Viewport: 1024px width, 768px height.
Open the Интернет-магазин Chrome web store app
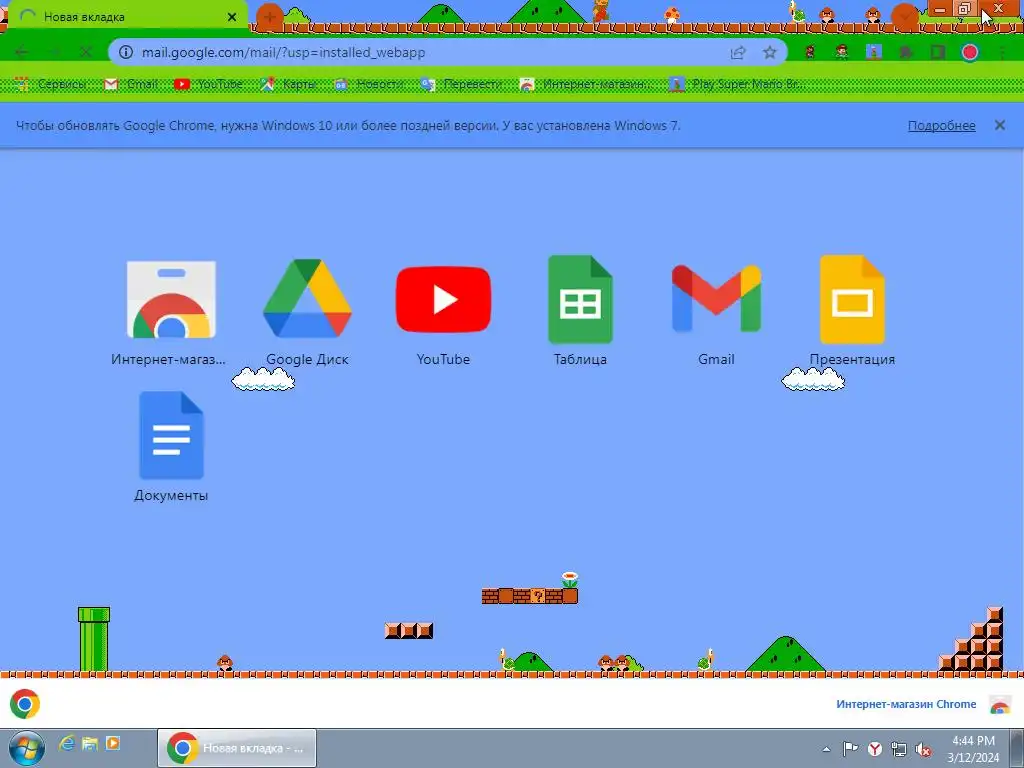pos(171,300)
